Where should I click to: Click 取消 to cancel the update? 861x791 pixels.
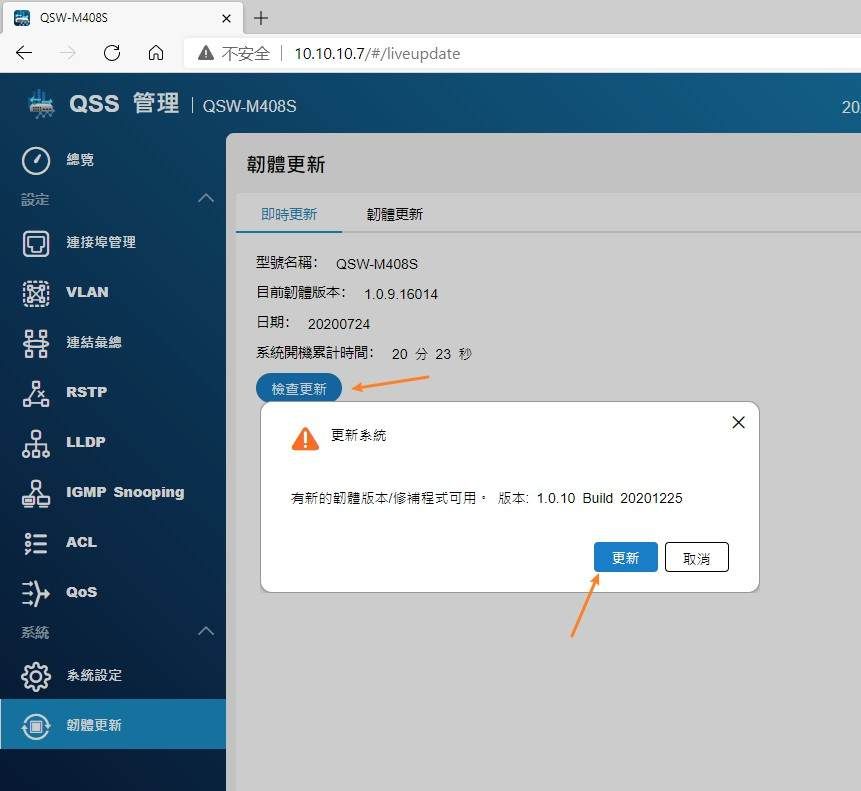(x=696, y=558)
